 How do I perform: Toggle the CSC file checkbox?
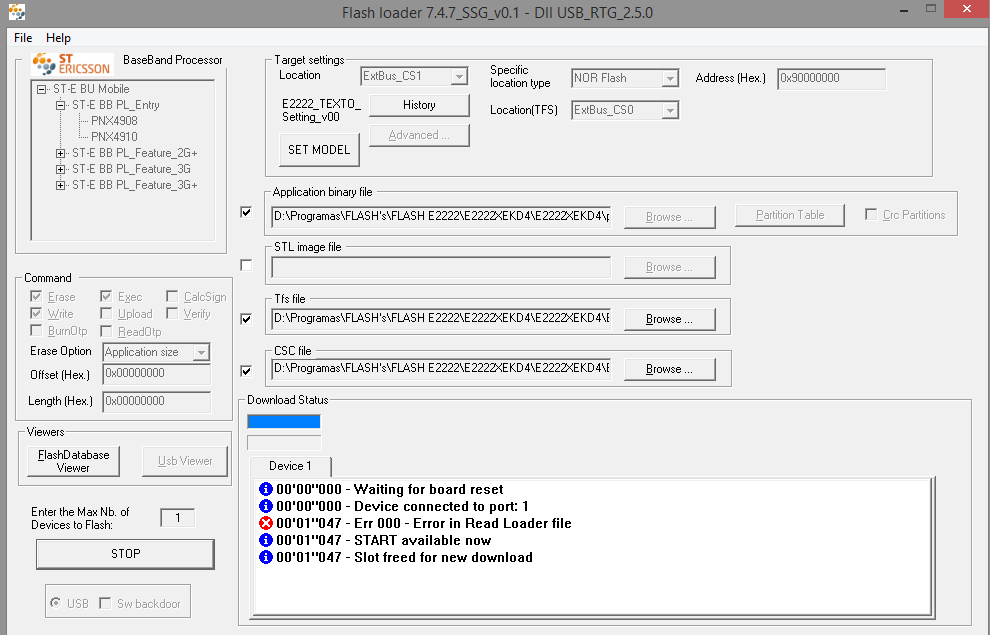[x=246, y=371]
